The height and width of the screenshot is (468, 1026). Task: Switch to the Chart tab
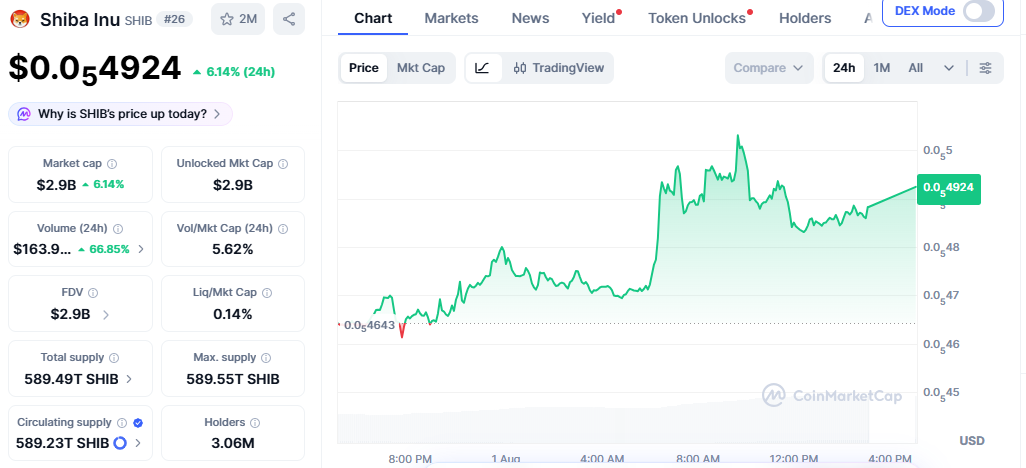(373, 18)
